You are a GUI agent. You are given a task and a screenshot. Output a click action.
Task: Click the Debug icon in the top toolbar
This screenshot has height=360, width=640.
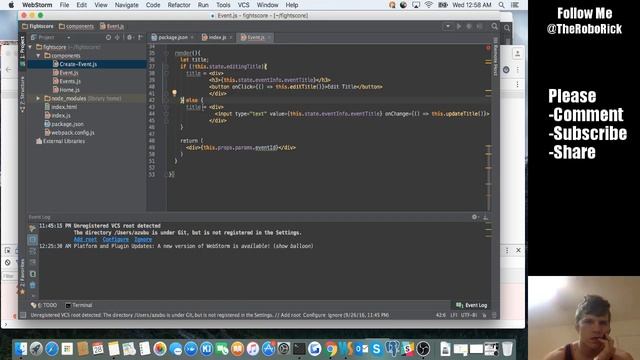469,26
